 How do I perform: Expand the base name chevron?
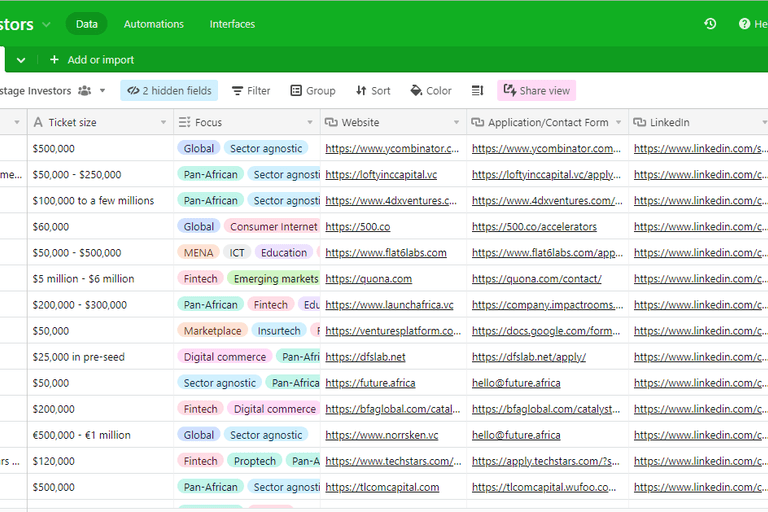coord(46,24)
